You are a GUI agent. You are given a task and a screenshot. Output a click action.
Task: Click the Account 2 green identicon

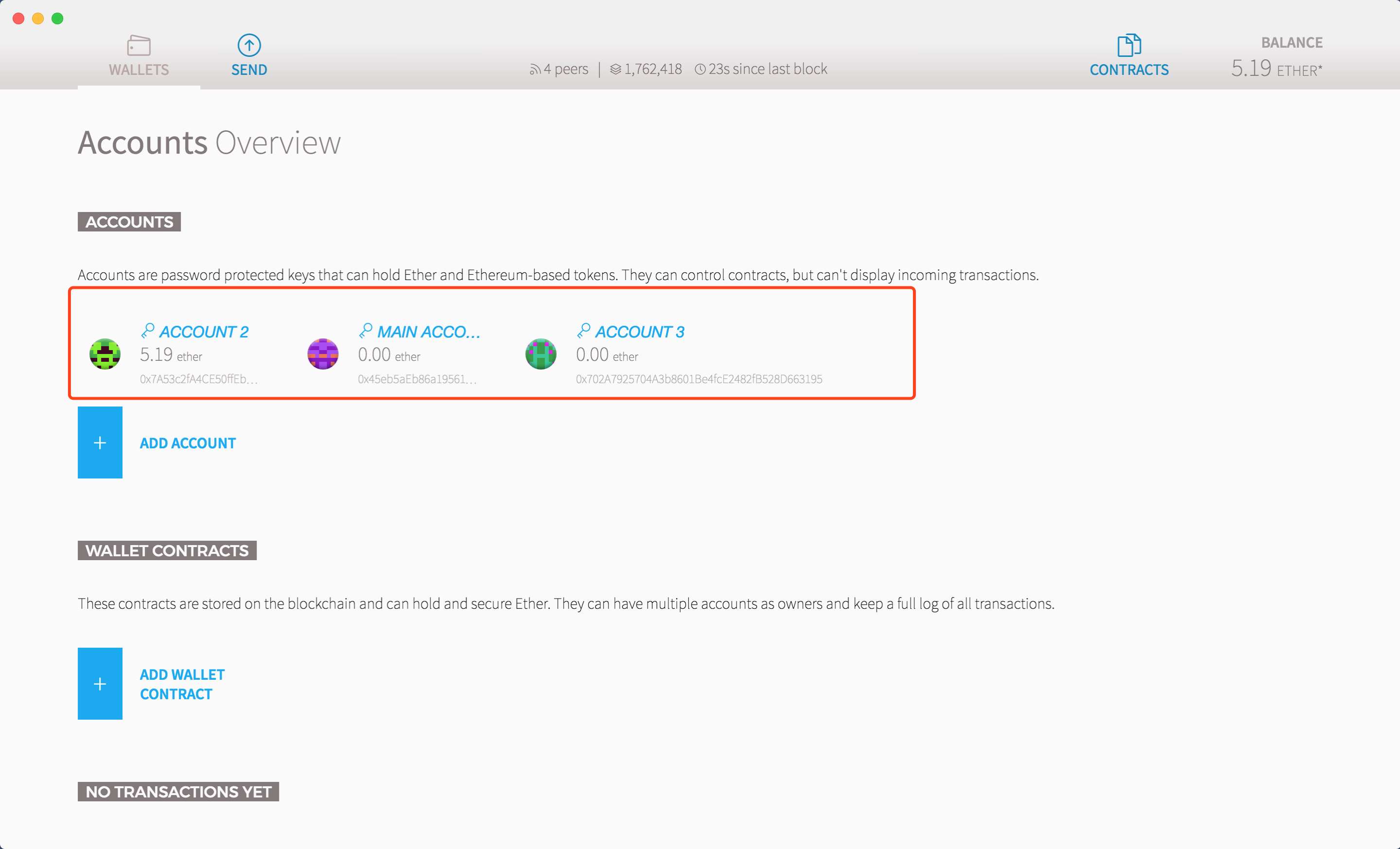click(x=105, y=354)
